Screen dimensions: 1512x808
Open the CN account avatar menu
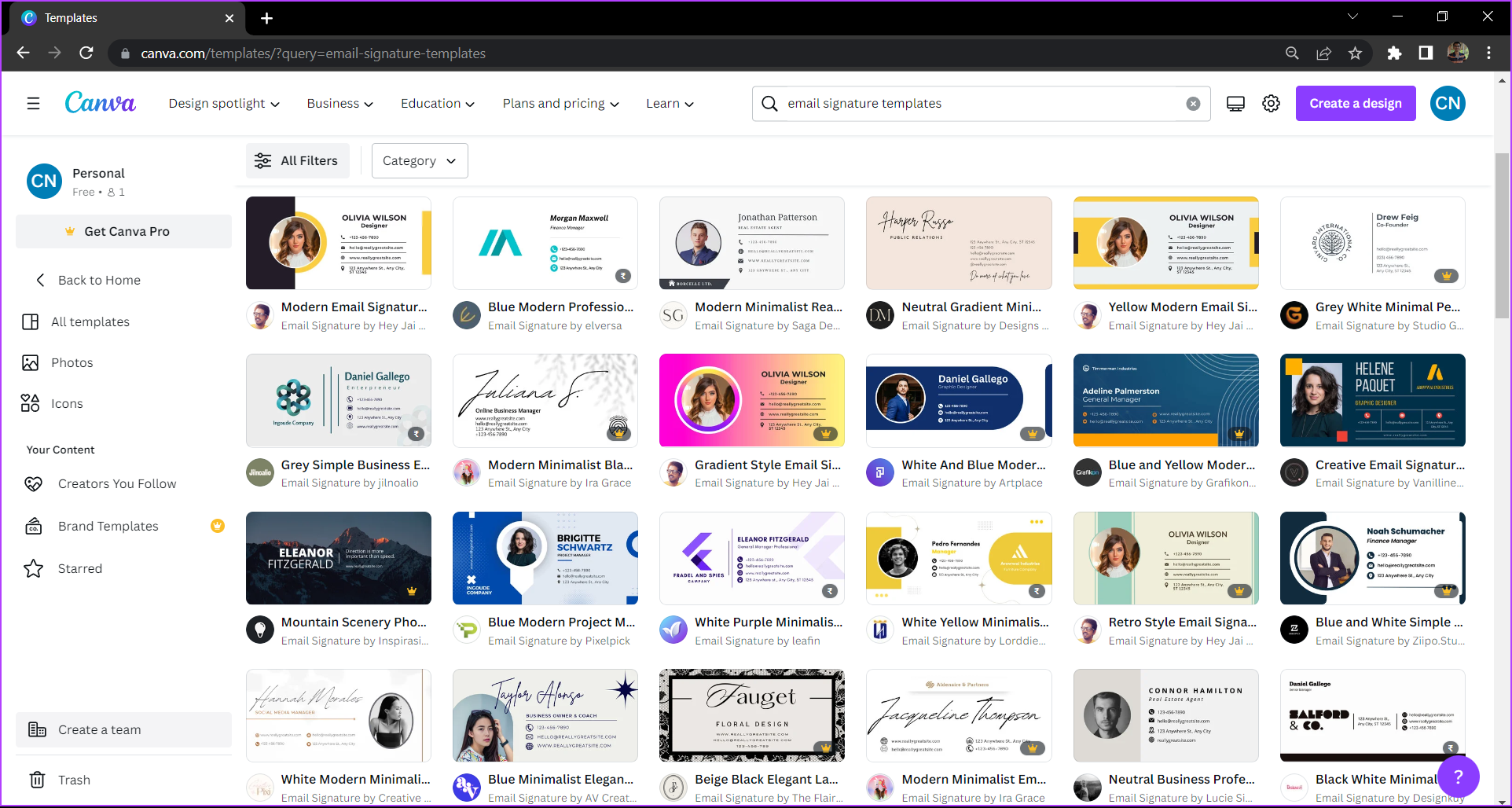point(1448,104)
